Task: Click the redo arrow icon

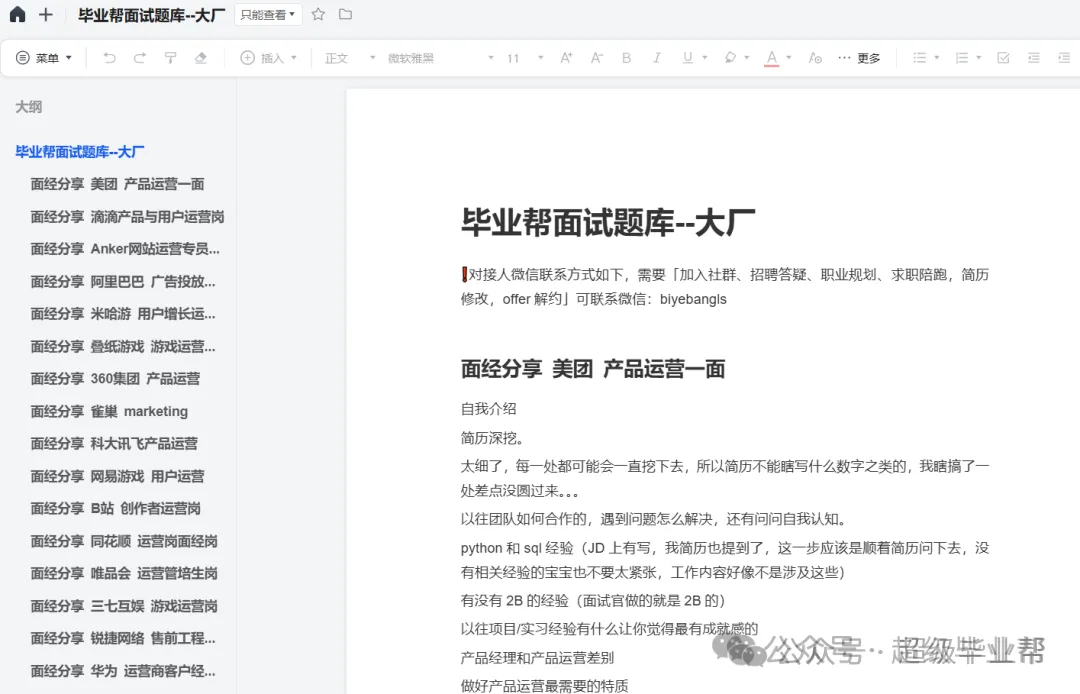Action: pyautogui.click(x=140, y=58)
